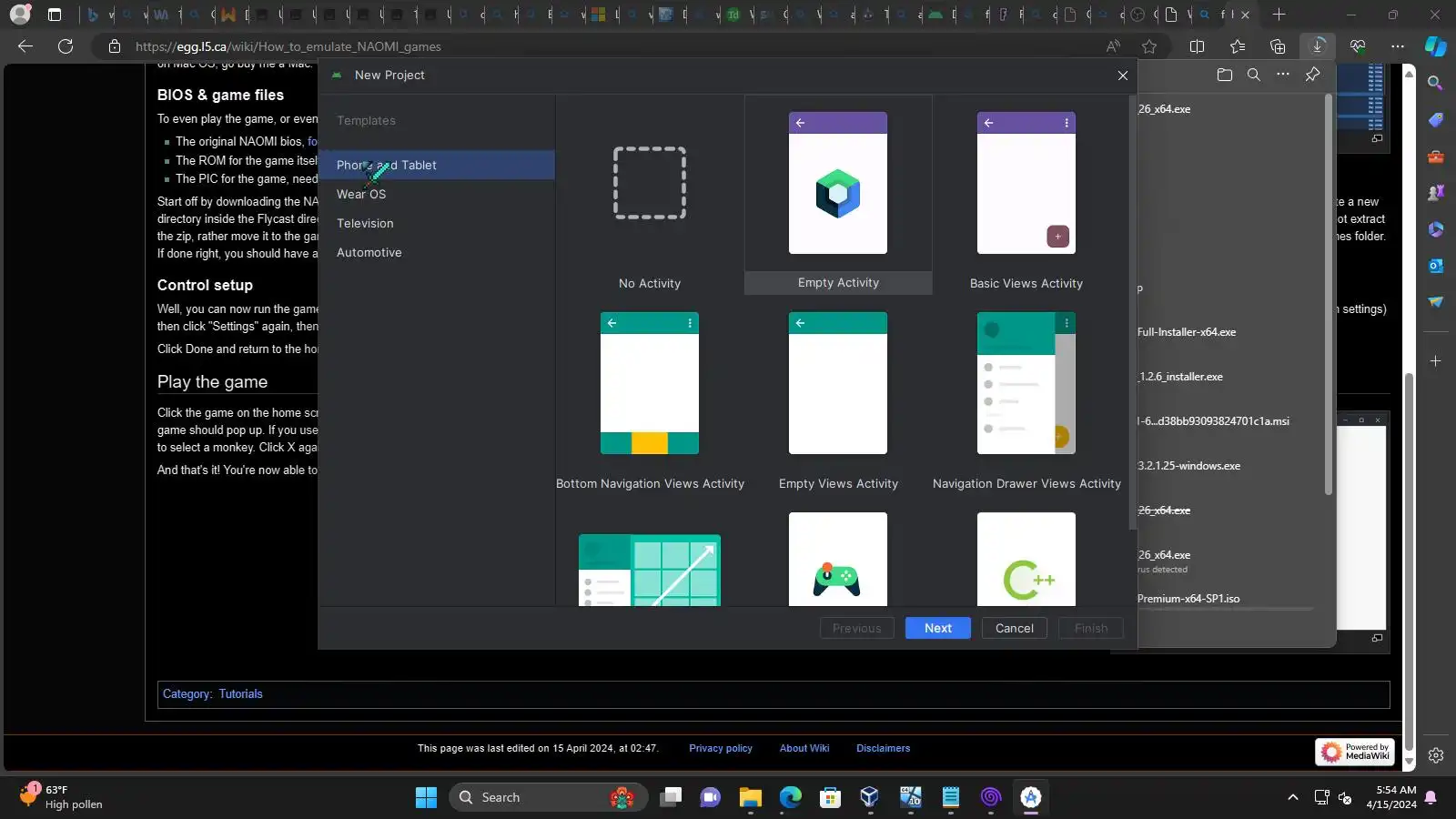Select Phone and Tablet template category
The height and width of the screenshot is (819, 1456).
[437, 165]
